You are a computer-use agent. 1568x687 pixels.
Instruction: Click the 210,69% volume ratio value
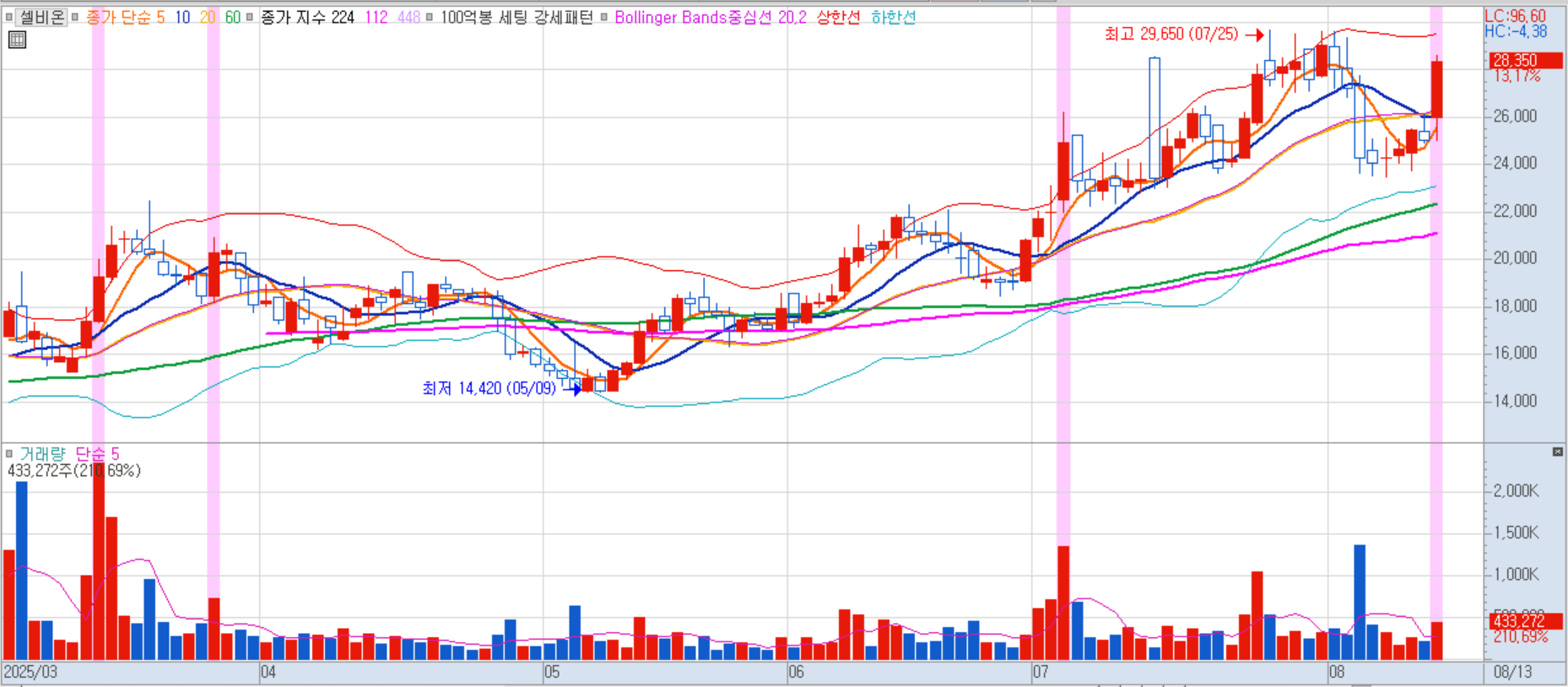click(x=1520, y=637)
